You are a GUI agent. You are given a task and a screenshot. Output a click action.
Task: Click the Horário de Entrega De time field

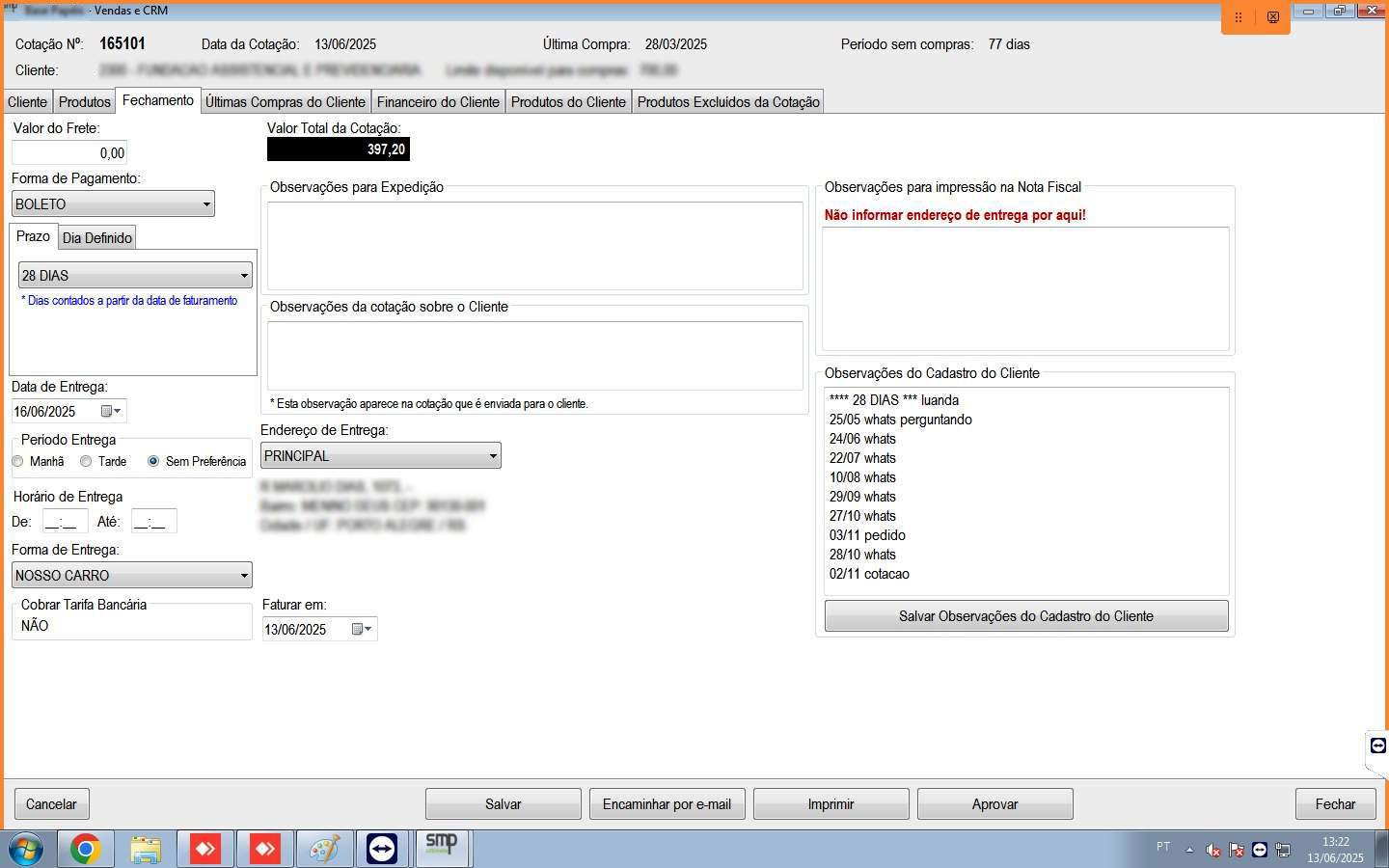click(x=66, y=522)
